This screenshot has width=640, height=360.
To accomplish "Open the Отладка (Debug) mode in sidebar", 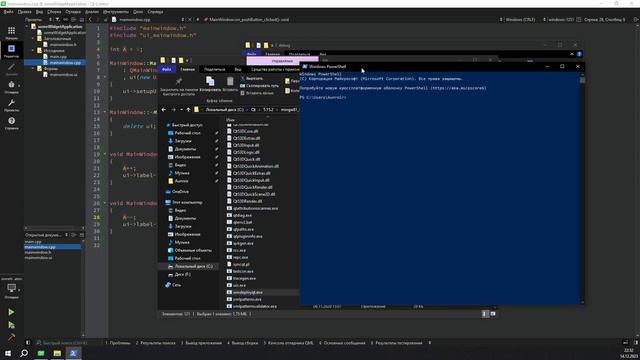I will tap(11, 87).
